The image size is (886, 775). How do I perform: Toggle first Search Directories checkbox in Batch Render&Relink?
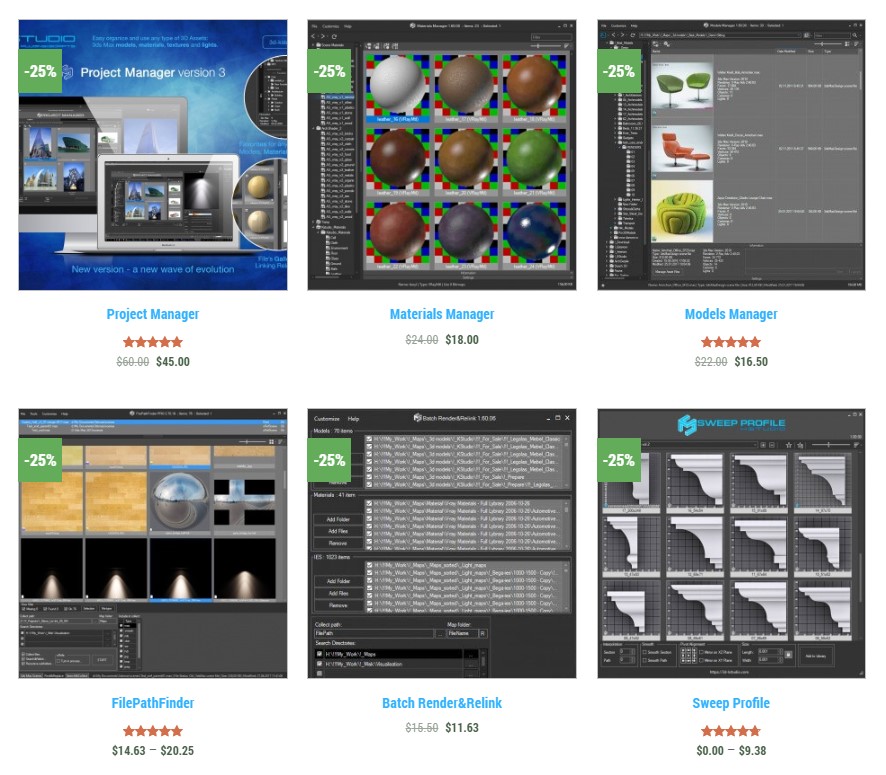[320, 654]
